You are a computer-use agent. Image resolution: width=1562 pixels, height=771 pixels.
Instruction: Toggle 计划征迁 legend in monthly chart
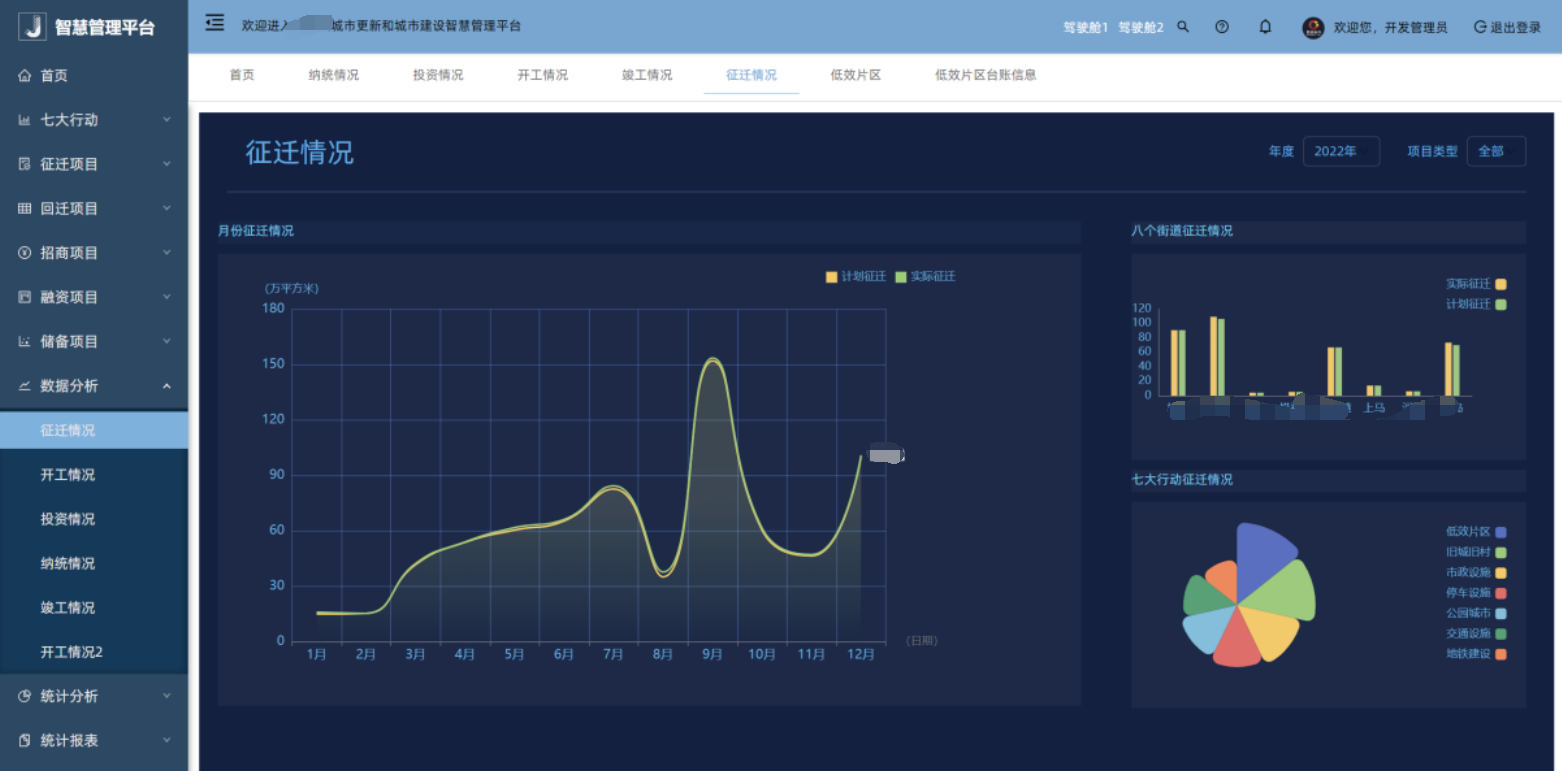(x=856, y=277)
